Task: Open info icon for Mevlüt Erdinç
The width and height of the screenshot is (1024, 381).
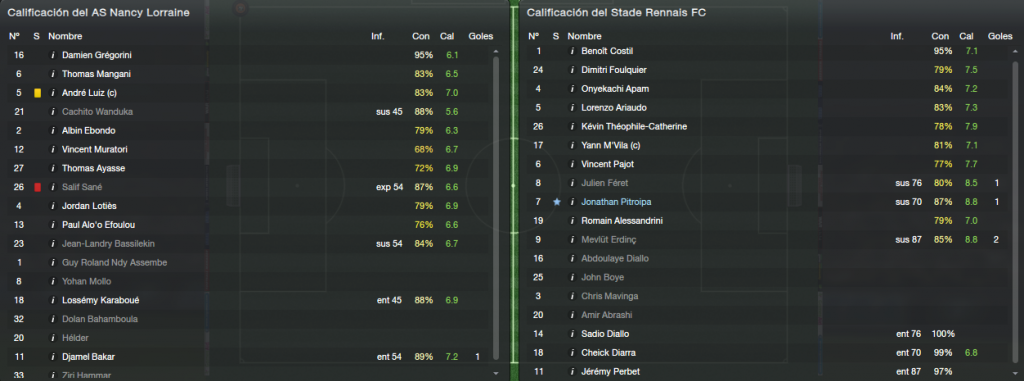Action: coord(571,240)
